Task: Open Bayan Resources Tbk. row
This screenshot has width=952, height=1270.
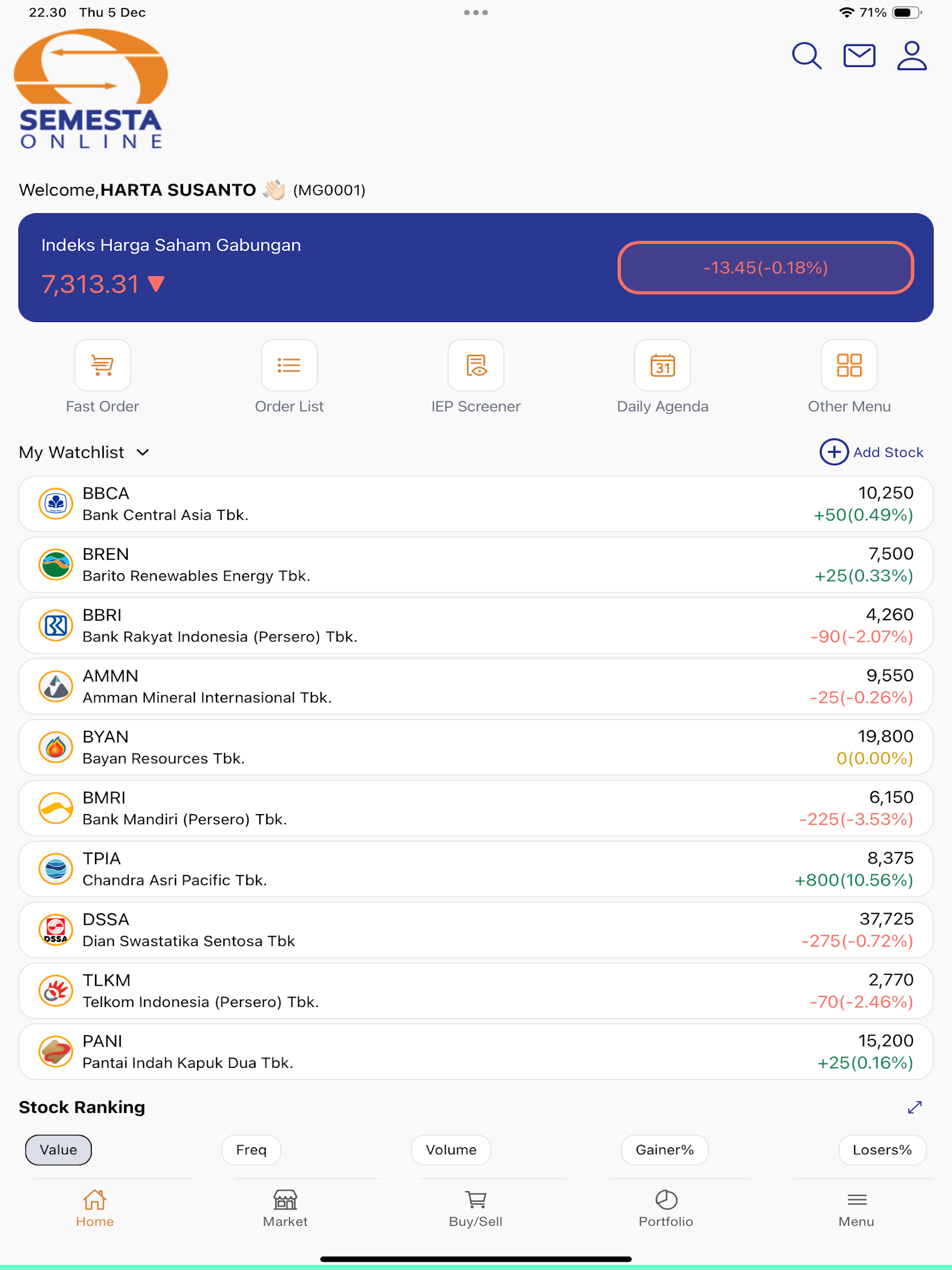Action: coord(476,748)
